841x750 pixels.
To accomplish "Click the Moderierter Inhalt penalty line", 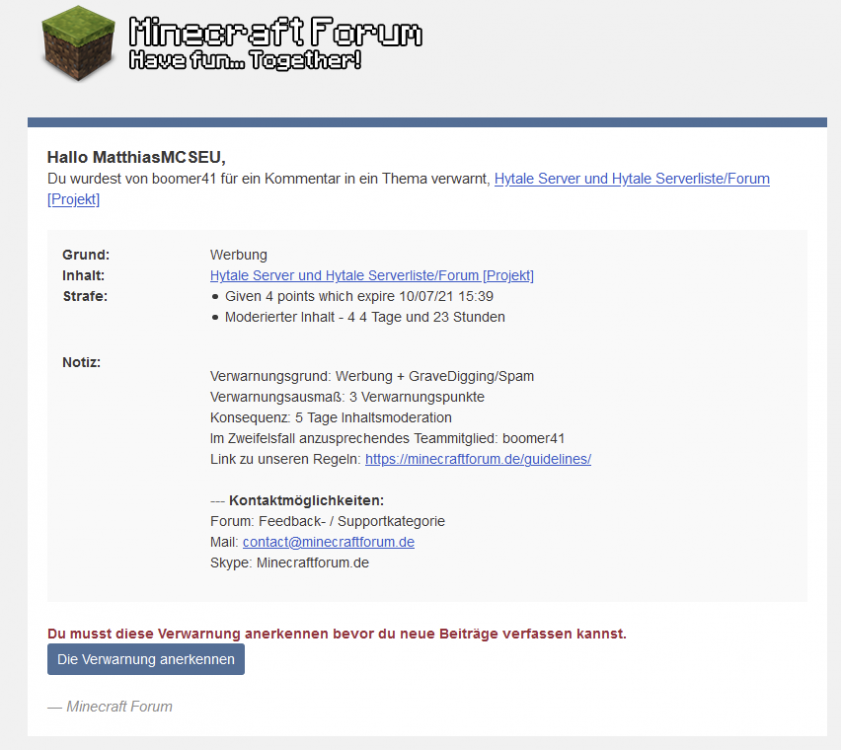I will 365,317.
